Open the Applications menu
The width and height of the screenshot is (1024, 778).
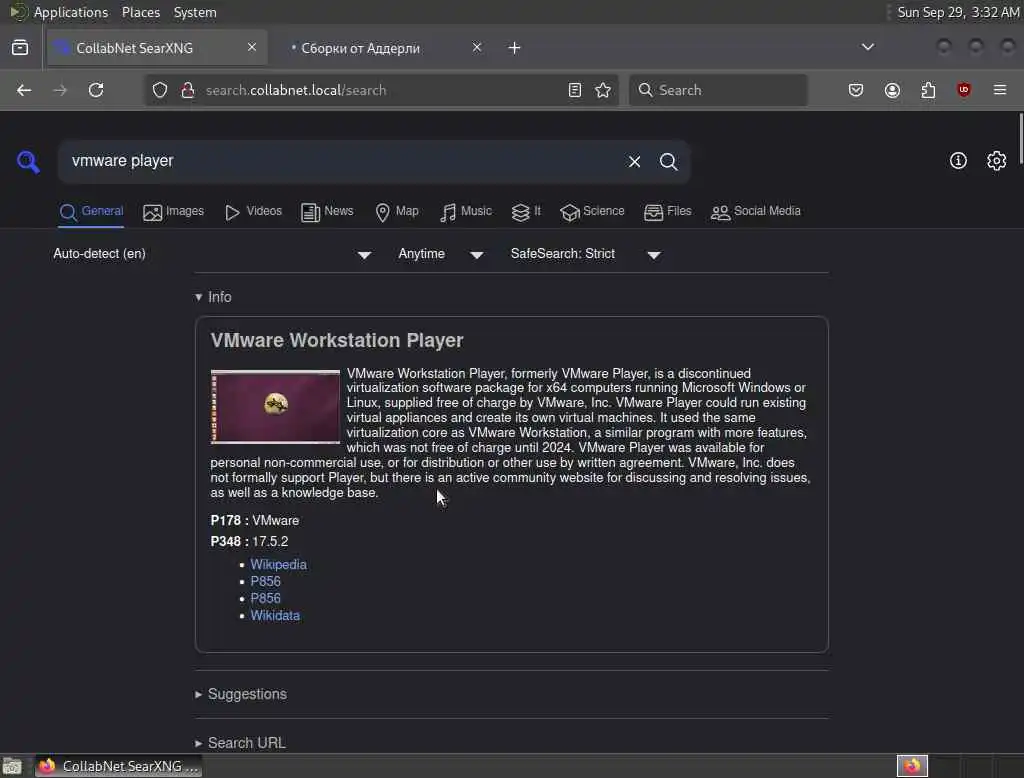71,12
